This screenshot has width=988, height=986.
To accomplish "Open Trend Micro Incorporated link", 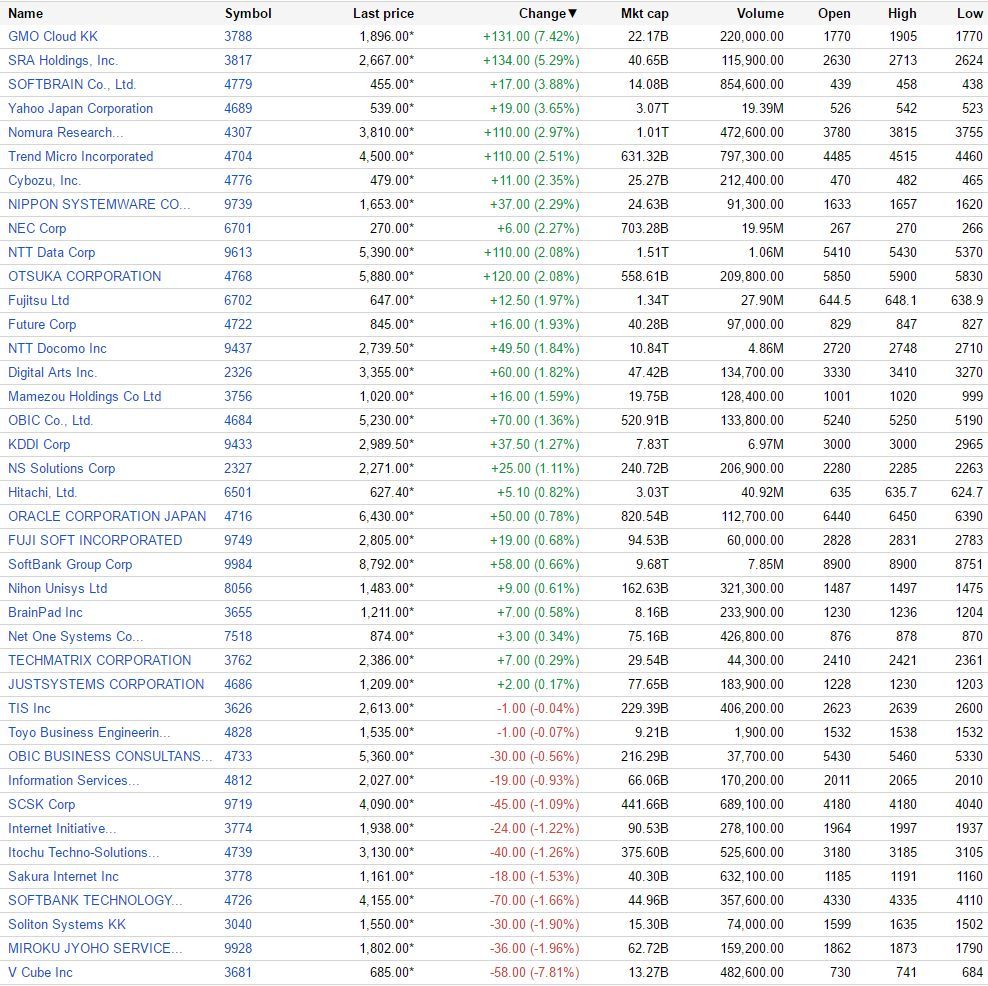I will (81, 156).
